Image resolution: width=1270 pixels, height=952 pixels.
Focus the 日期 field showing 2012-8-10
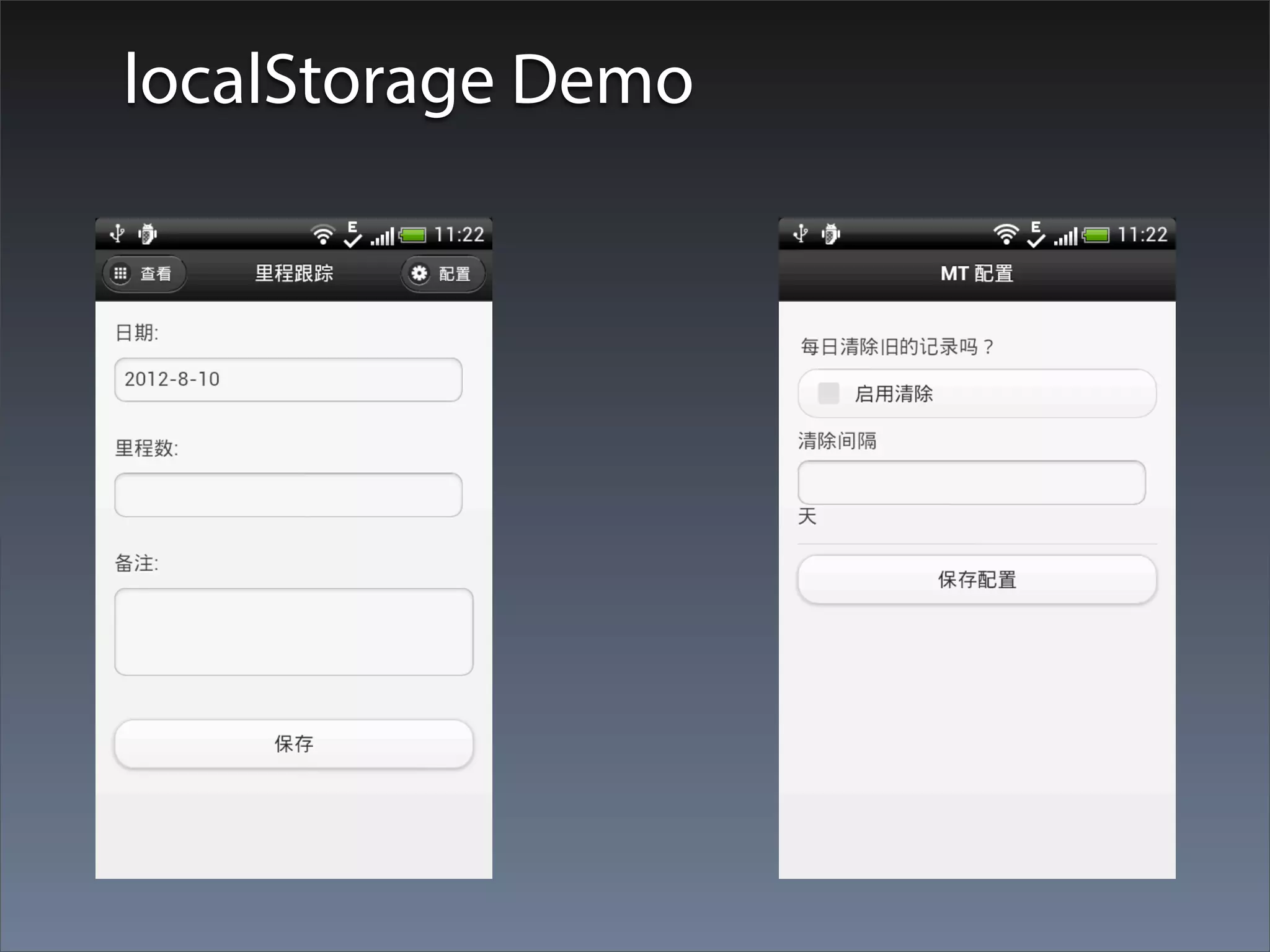(x=288, y=379)
